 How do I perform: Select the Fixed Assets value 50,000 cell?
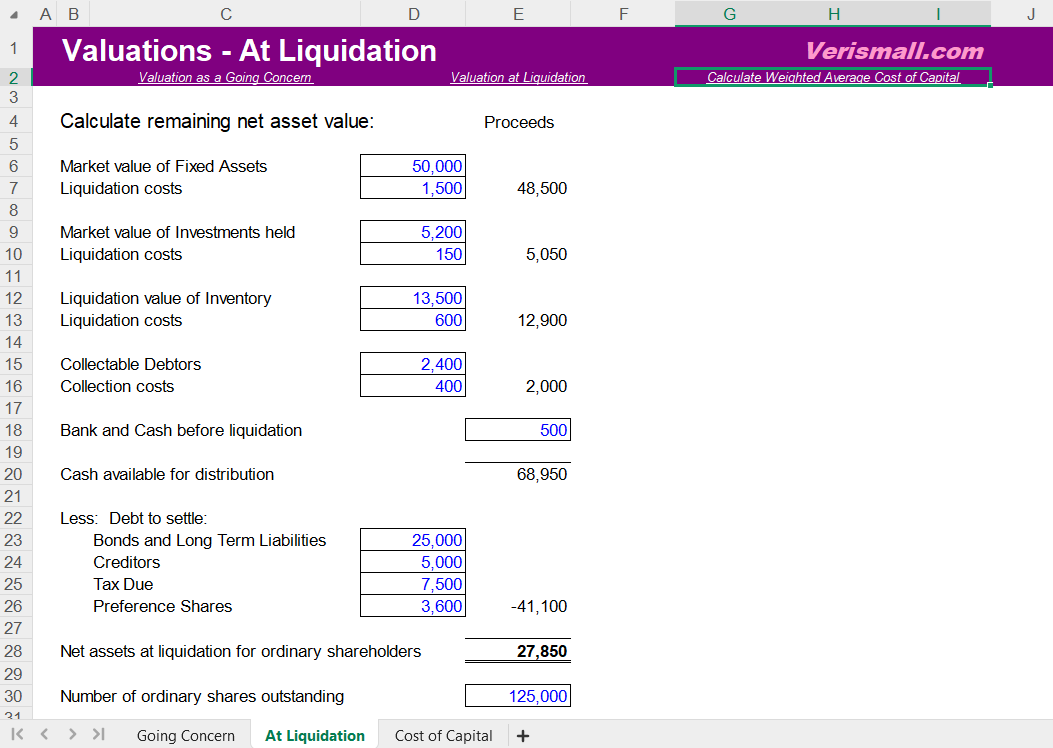click(x=413, y=167)
